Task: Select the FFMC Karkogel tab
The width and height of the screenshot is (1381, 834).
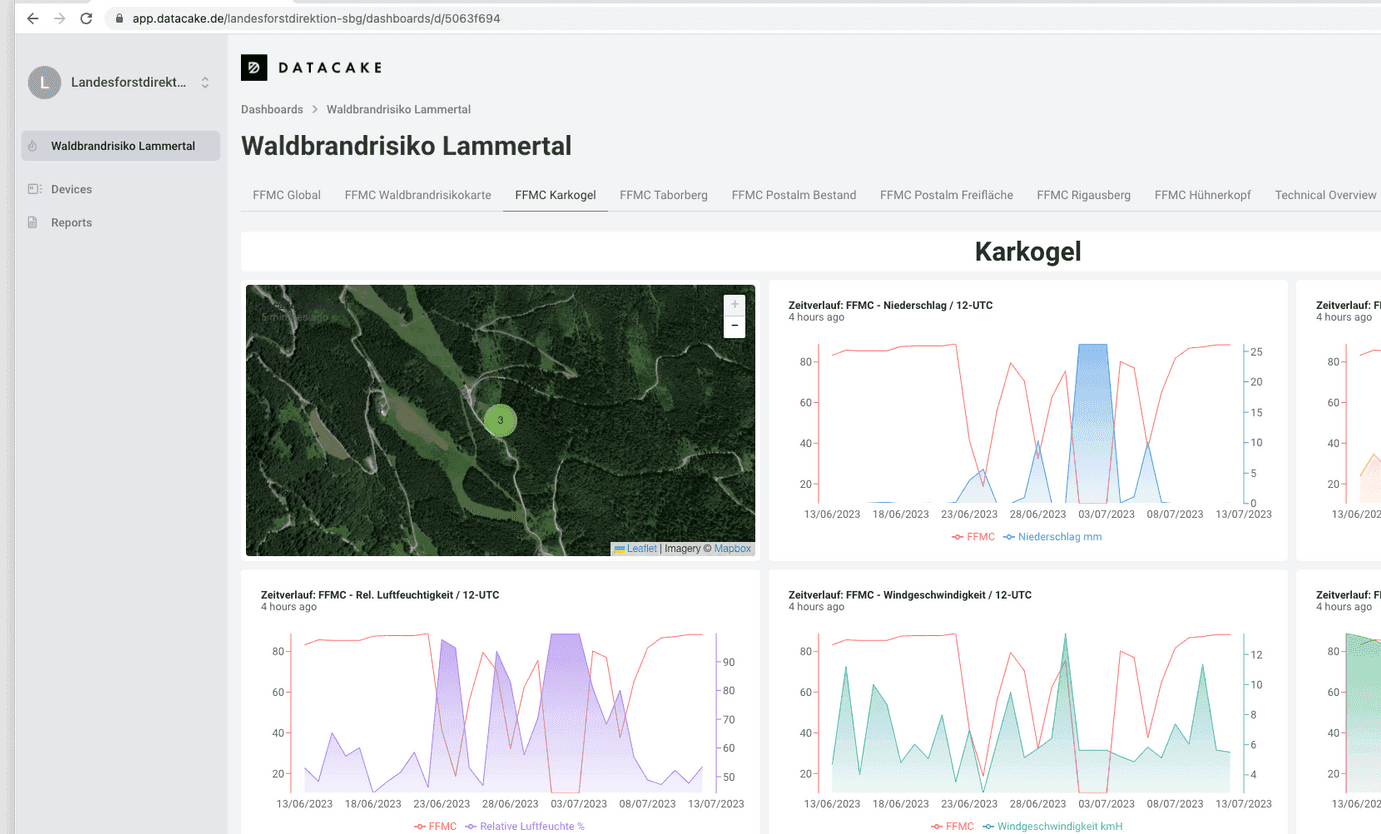Action: pyautogui.click(x=555, y=195)
